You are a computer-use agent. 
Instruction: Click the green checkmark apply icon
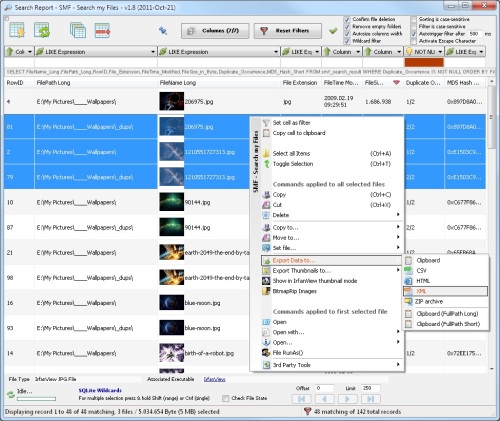[x=333, y=31]
